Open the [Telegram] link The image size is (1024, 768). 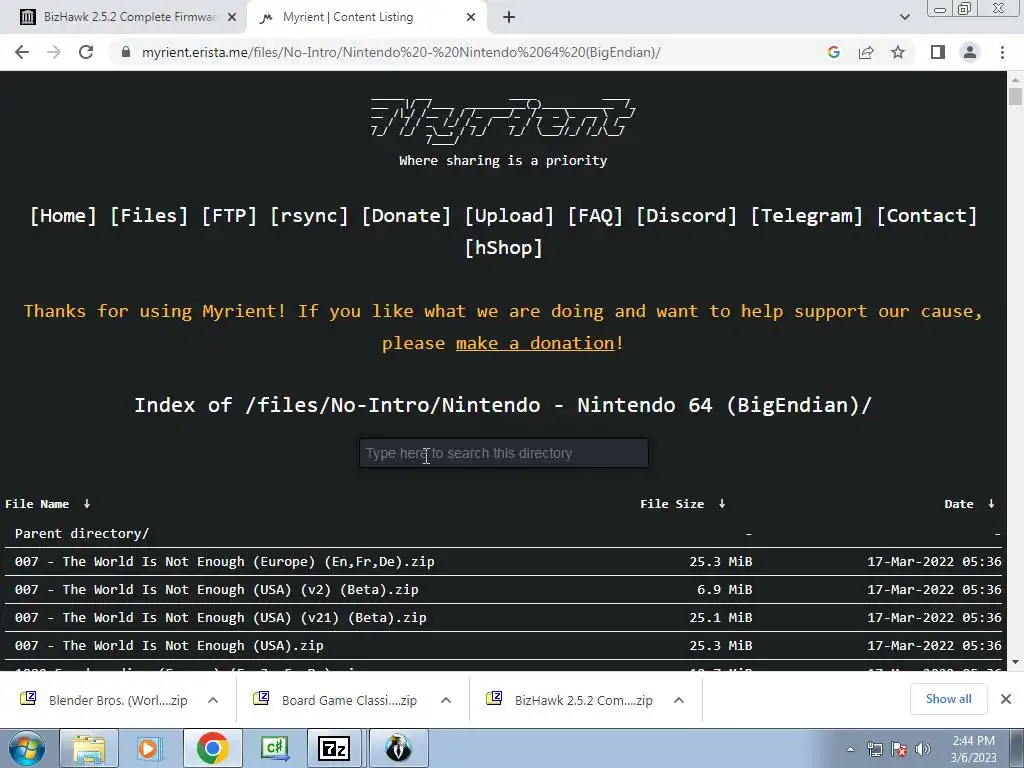click(807, 216)
